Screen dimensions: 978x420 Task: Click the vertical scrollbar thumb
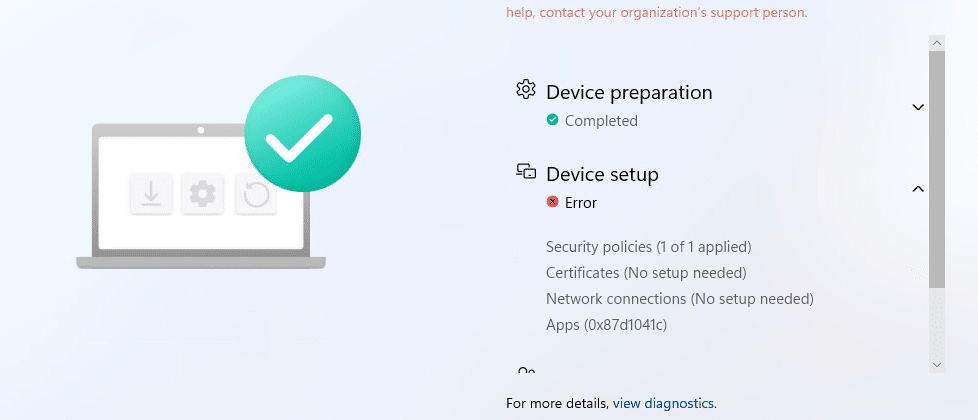937,170
